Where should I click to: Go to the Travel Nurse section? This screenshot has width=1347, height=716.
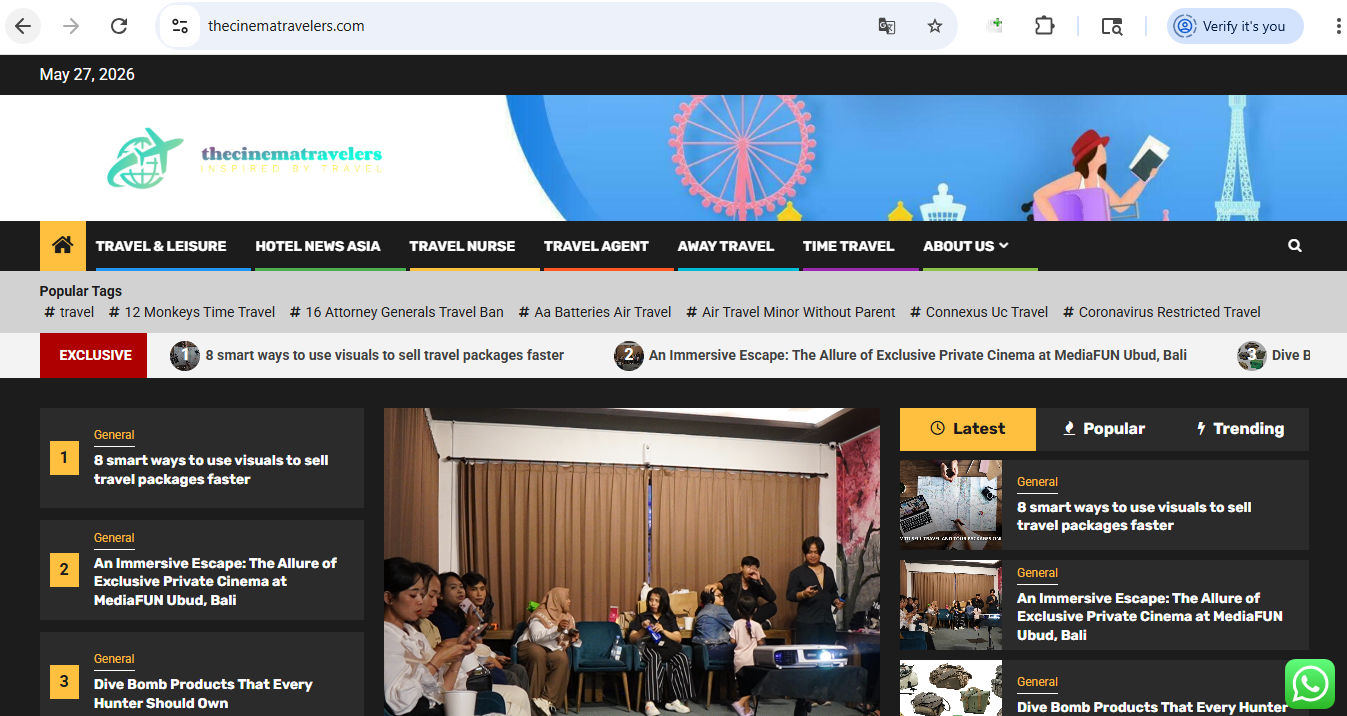click(x=462, y=246)
